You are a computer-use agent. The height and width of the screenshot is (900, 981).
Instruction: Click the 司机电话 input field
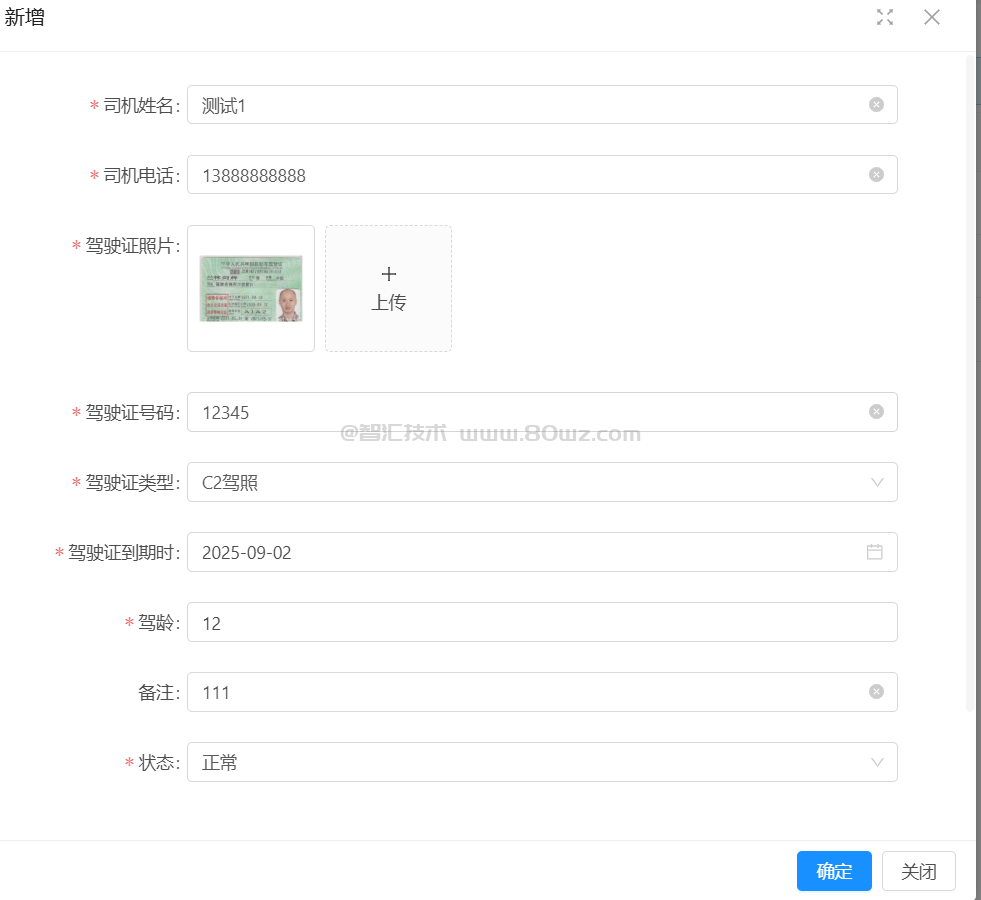coord(542,174)
